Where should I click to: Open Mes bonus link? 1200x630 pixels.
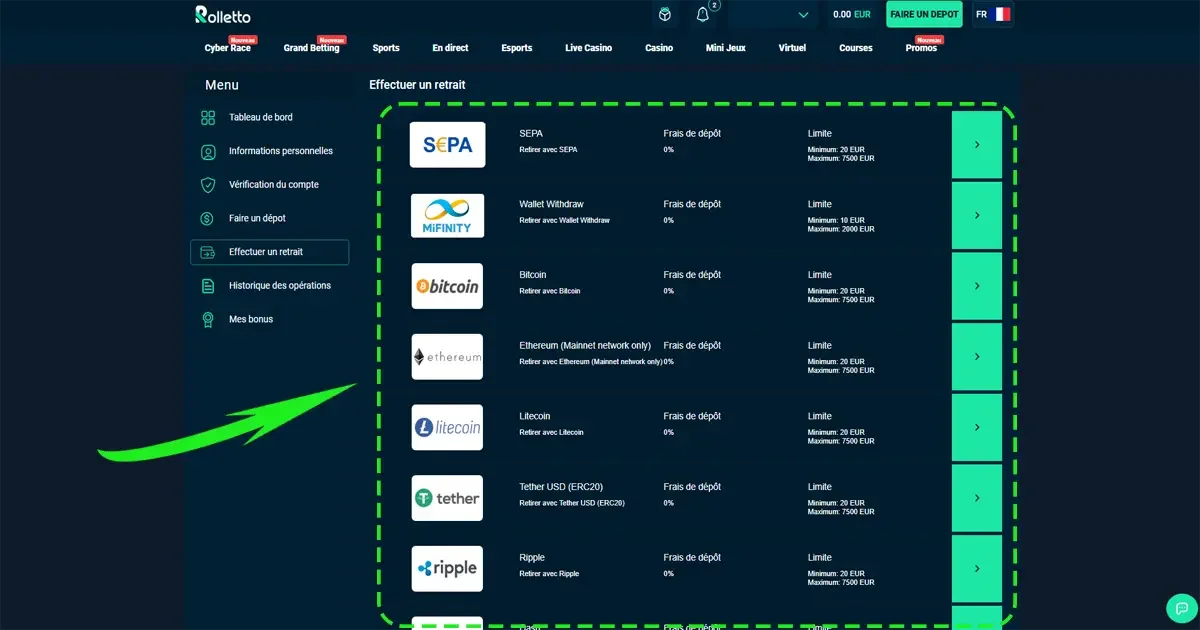[x=251, y=319]
